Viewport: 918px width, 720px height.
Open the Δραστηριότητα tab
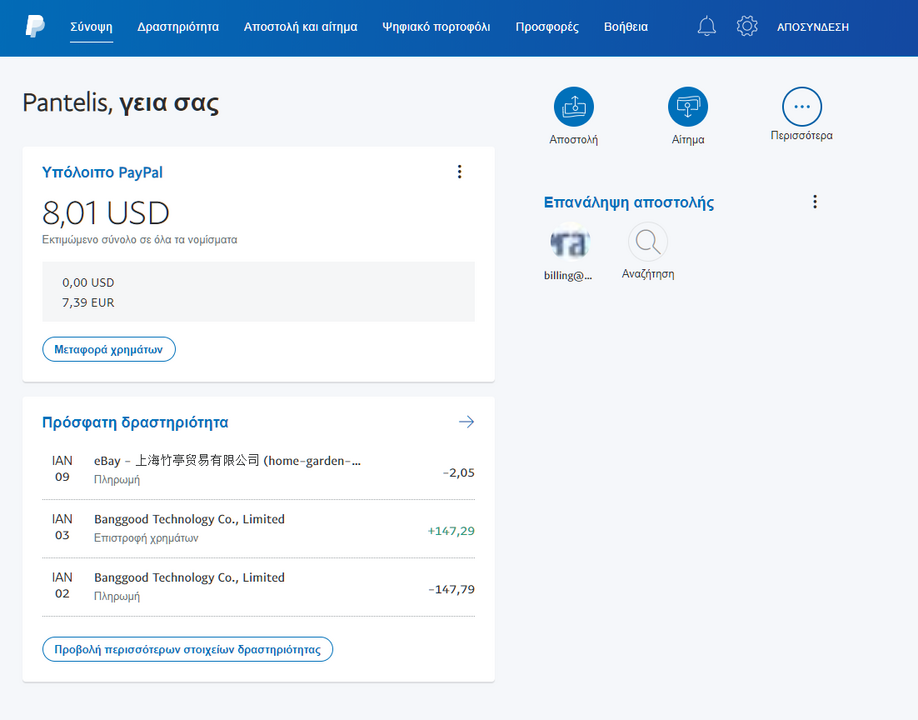point(178,27)
